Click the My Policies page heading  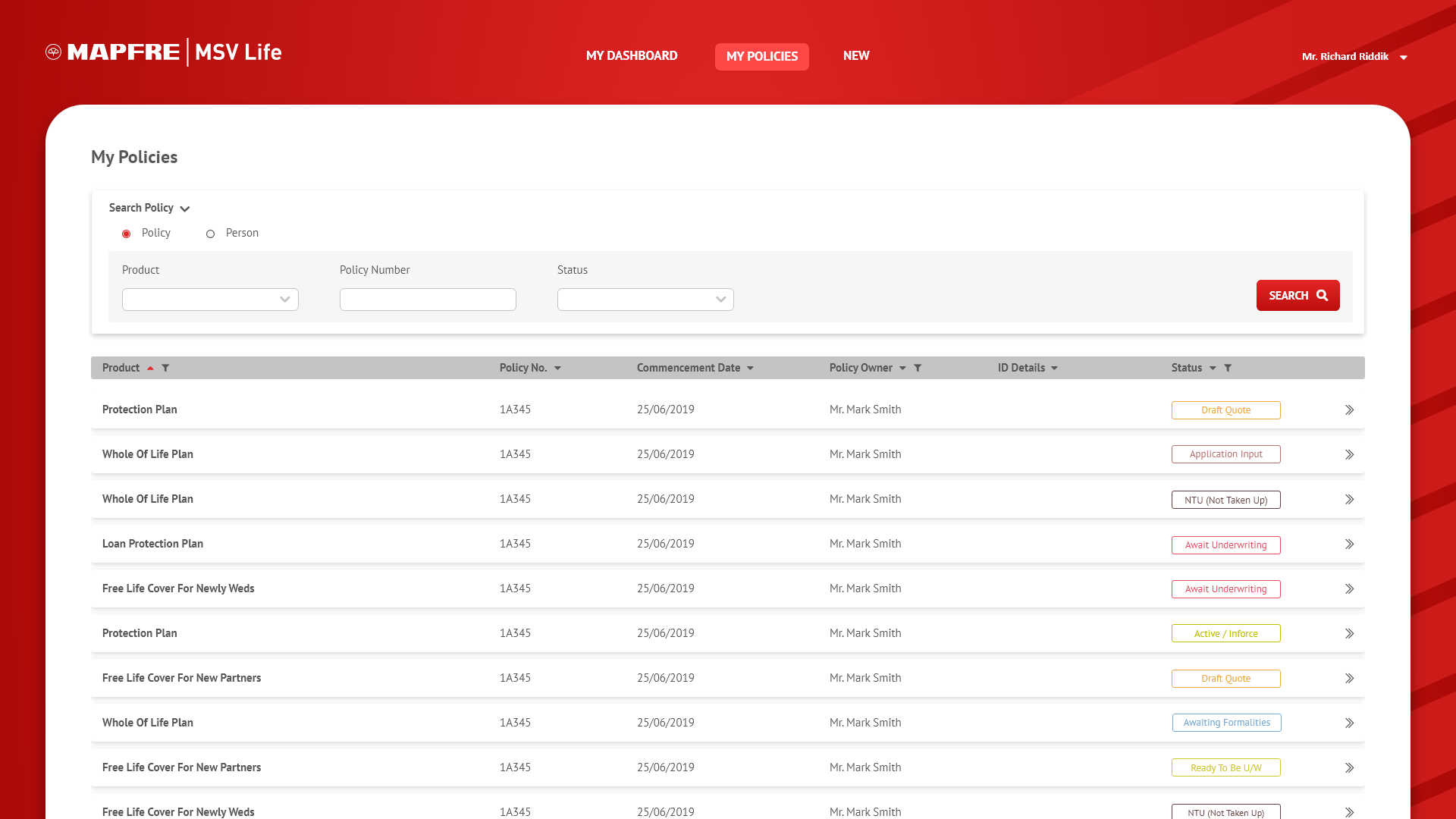pyautogui.click(x=134, y=157)
